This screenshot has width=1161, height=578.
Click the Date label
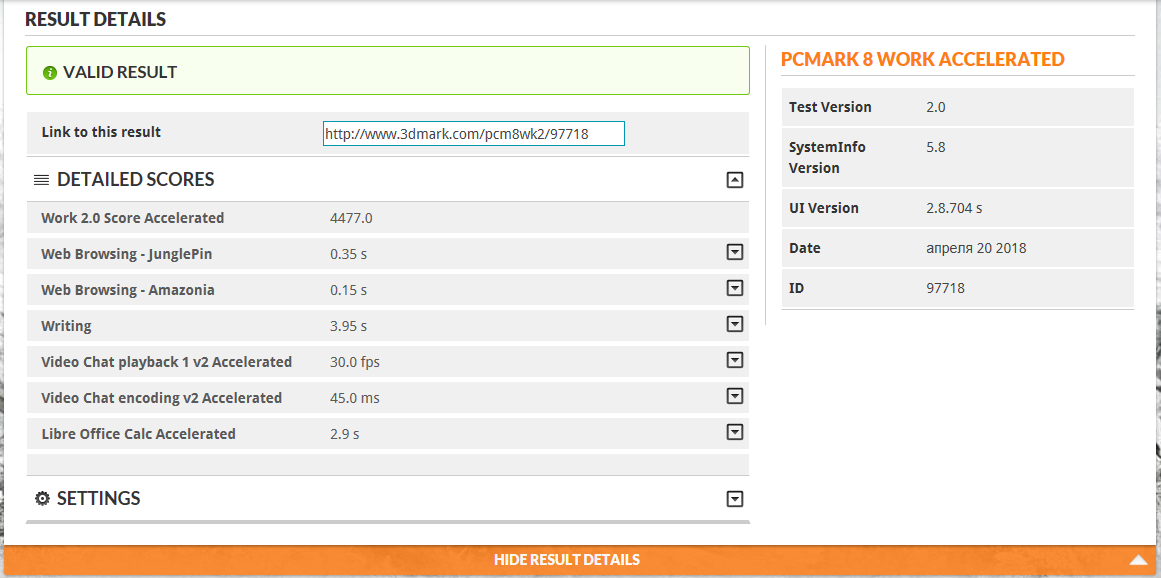point(804,248)
